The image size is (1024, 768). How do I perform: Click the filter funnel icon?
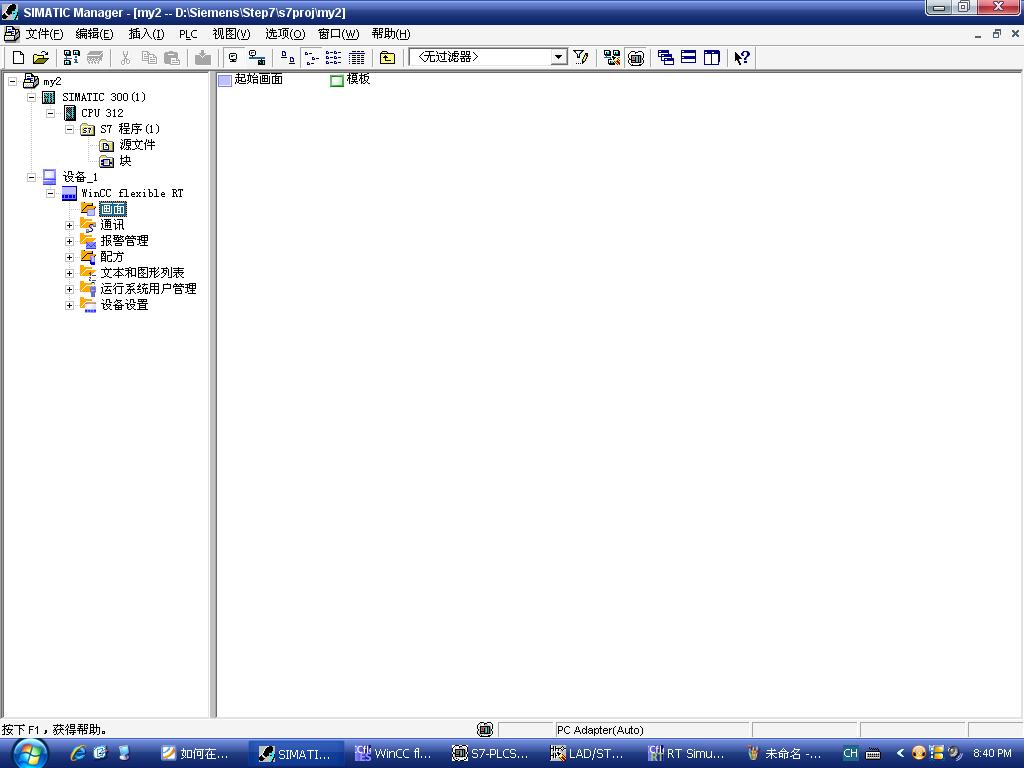click(x=581, y=58)
